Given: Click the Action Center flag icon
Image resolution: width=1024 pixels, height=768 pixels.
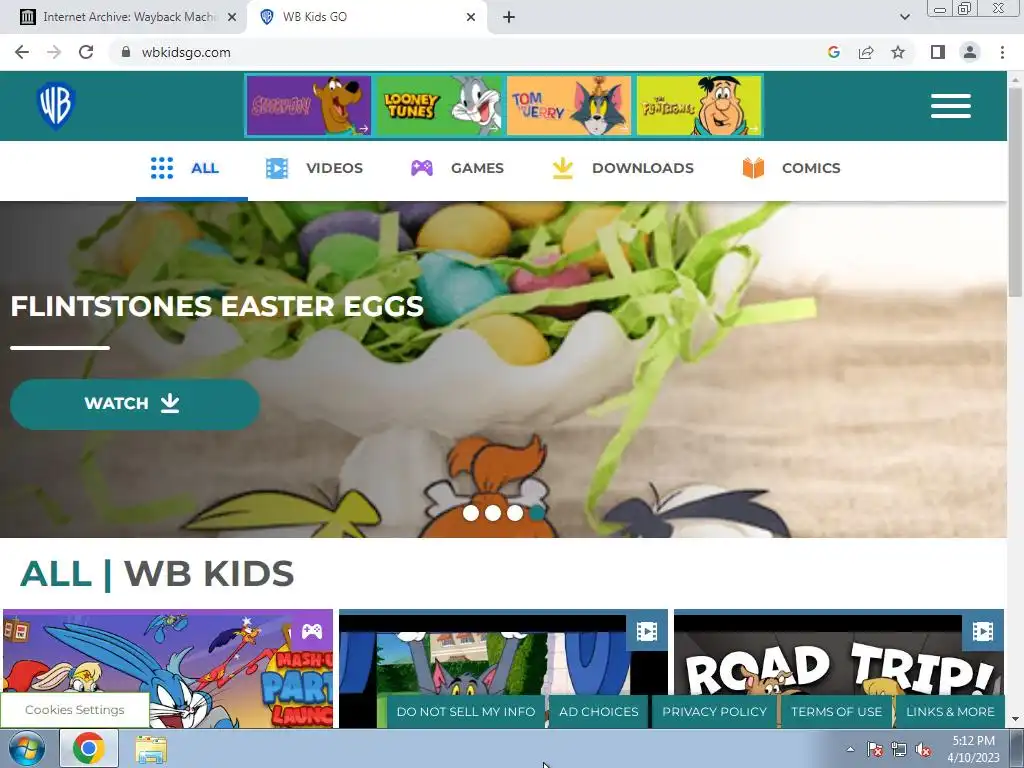Looking at the screenshot, I should (x=874, y=749).
